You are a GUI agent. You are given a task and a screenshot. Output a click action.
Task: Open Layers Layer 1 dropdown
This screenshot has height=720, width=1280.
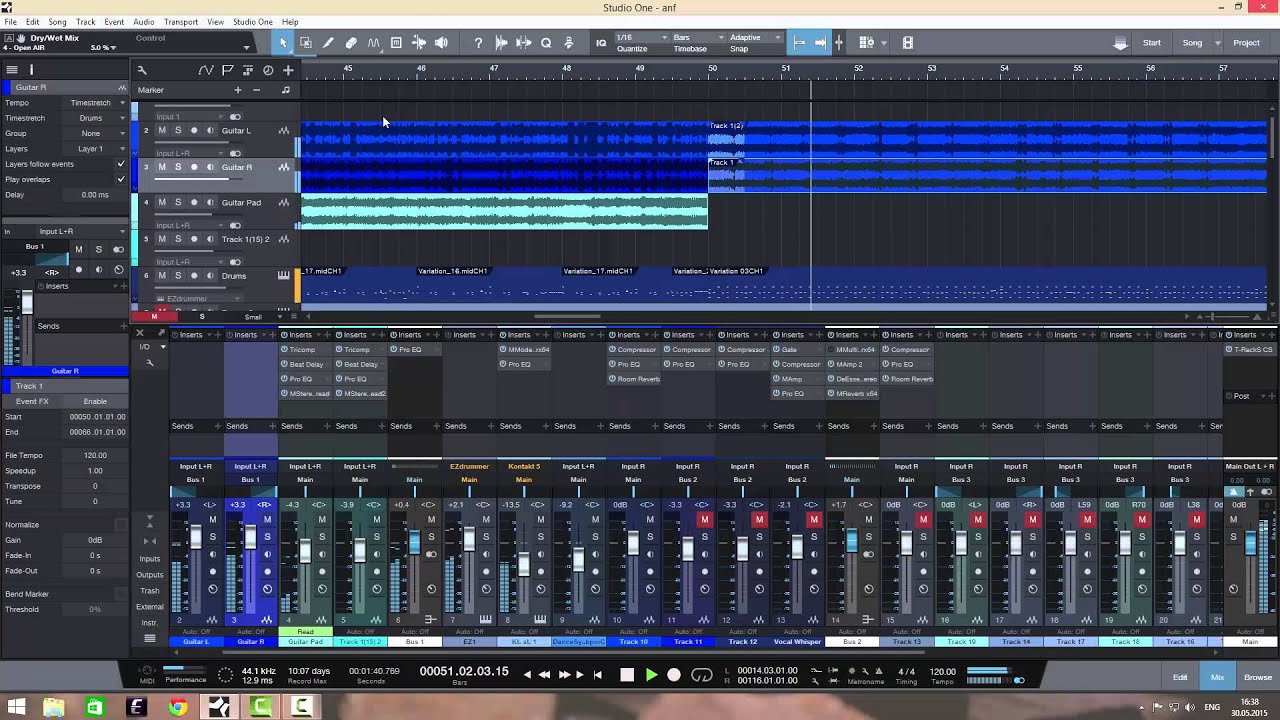pyautogui.click(x=97, y=149)
